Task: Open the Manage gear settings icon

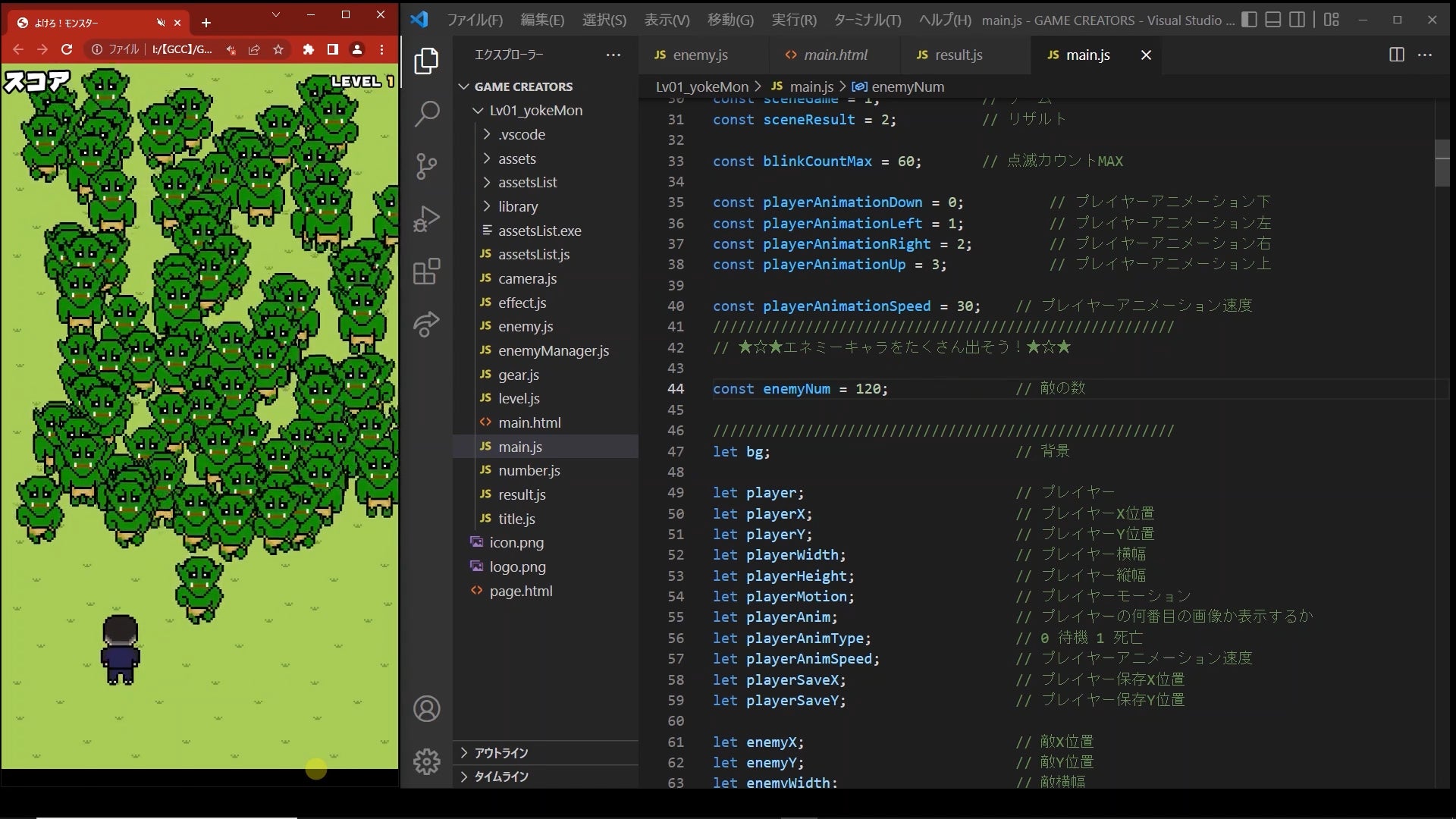Action: coord(427,761)
